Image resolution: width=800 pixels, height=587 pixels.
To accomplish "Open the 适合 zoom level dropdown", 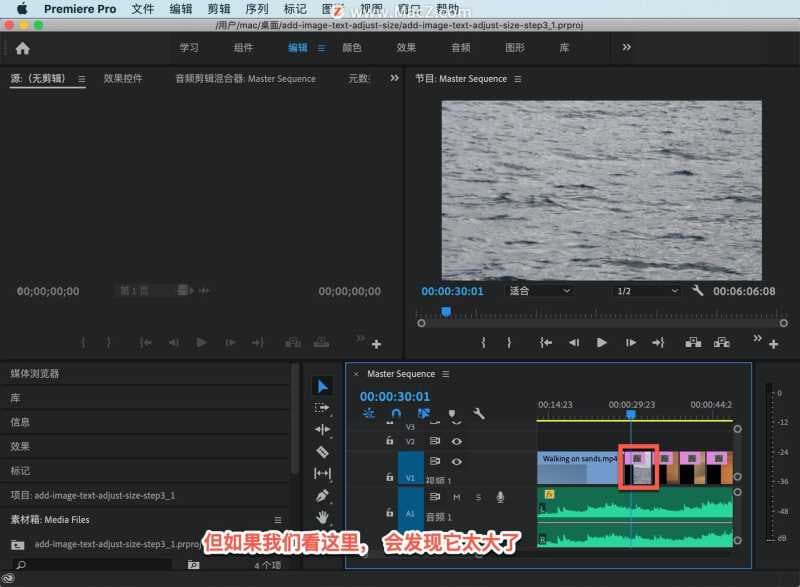I will (539, 291).
